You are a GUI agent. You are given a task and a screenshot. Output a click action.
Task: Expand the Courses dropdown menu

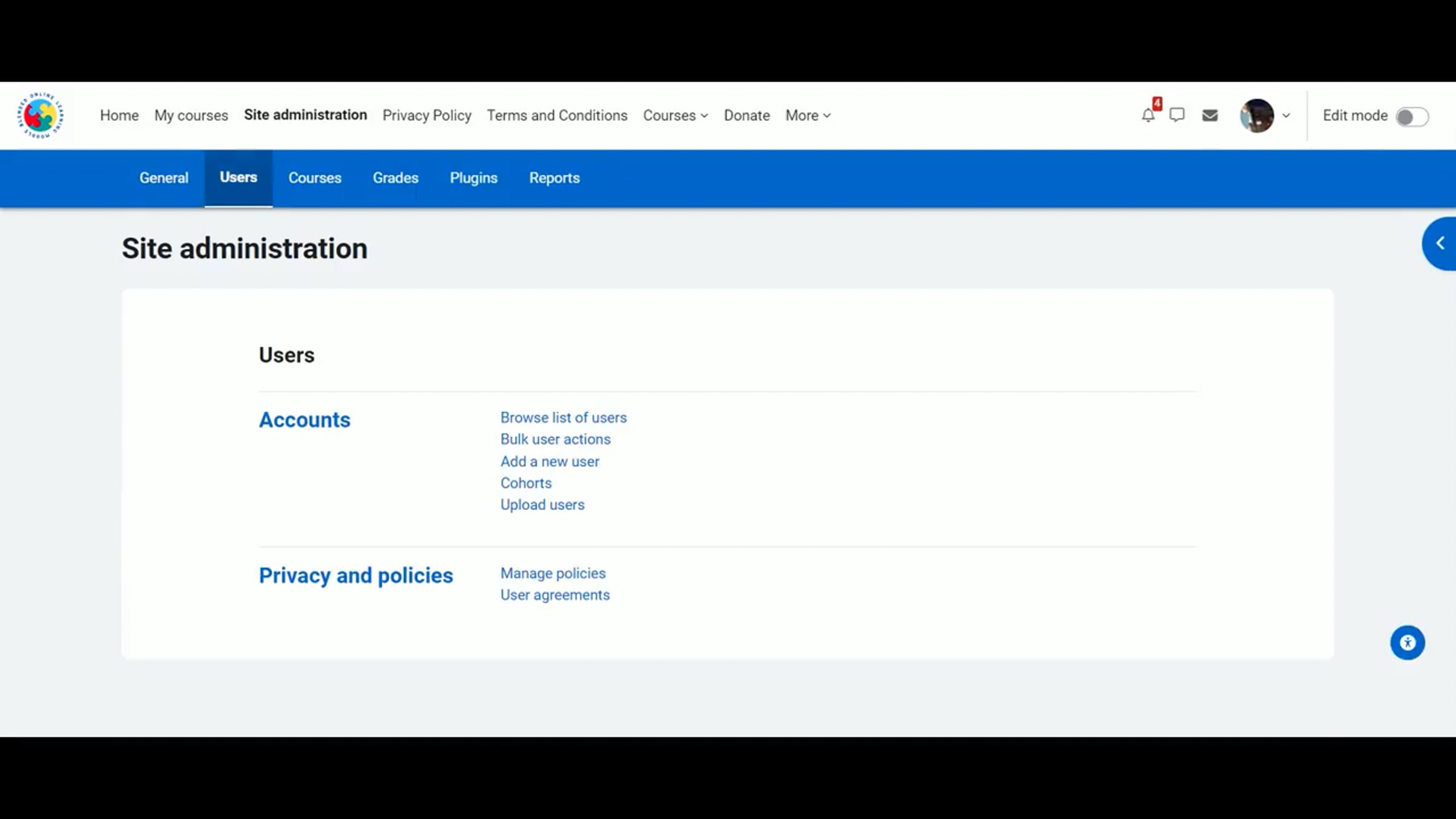click(675, 115)
